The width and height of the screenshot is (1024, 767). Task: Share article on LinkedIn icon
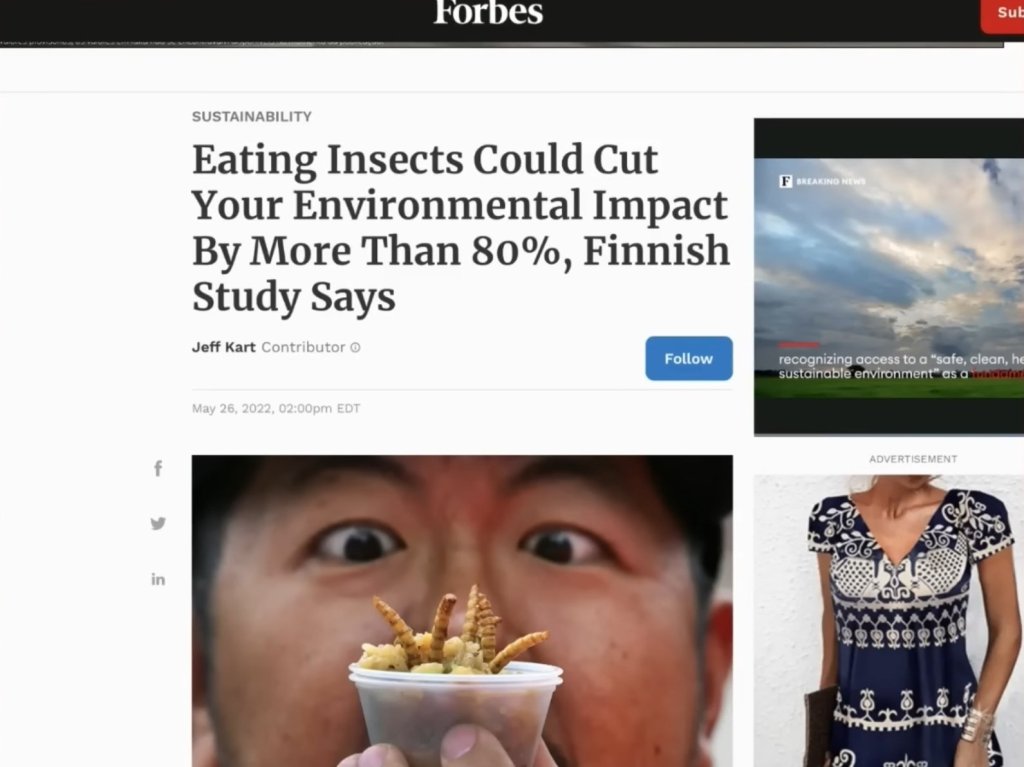tap(158, 579)
